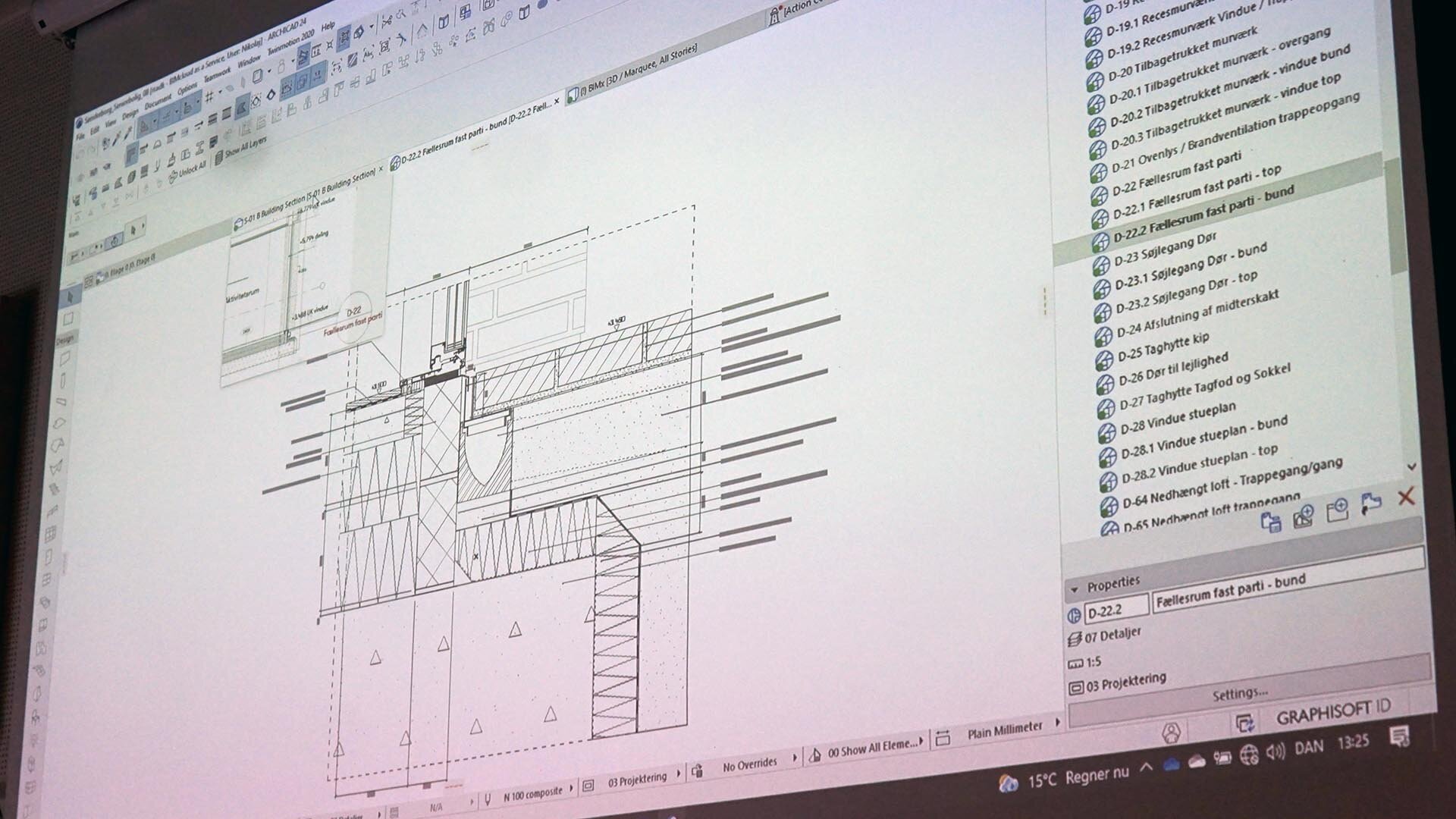Select the Marquee tool in toolbox

68,318
